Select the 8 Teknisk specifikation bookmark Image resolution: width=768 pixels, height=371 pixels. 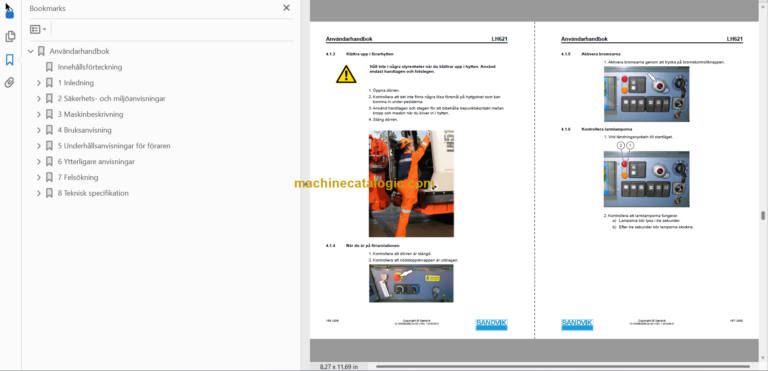pyautogui.click(x=93, y=193)
